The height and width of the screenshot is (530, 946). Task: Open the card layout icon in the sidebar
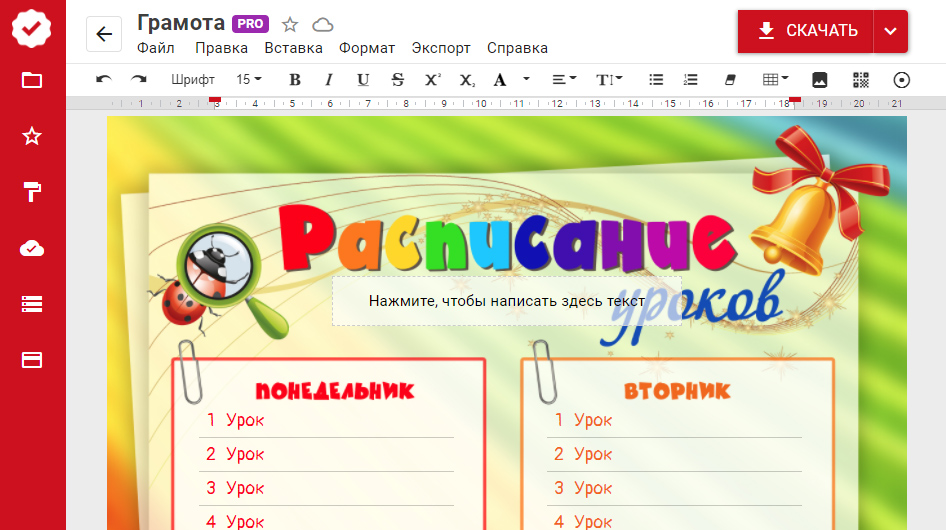pyautogui.click(x=31, y=360)
